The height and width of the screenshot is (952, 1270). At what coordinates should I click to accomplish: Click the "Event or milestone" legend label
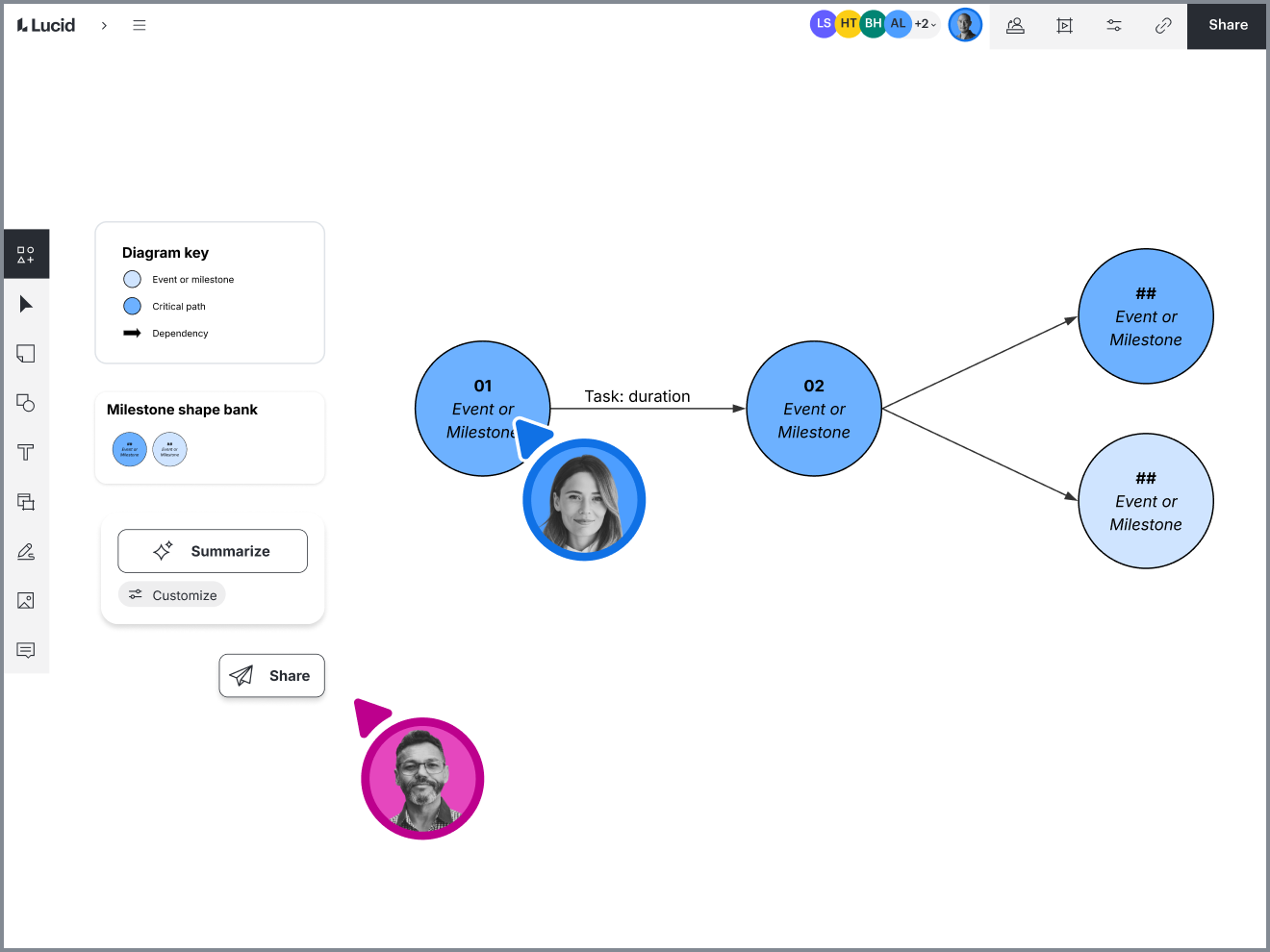[x=192, y=280]
